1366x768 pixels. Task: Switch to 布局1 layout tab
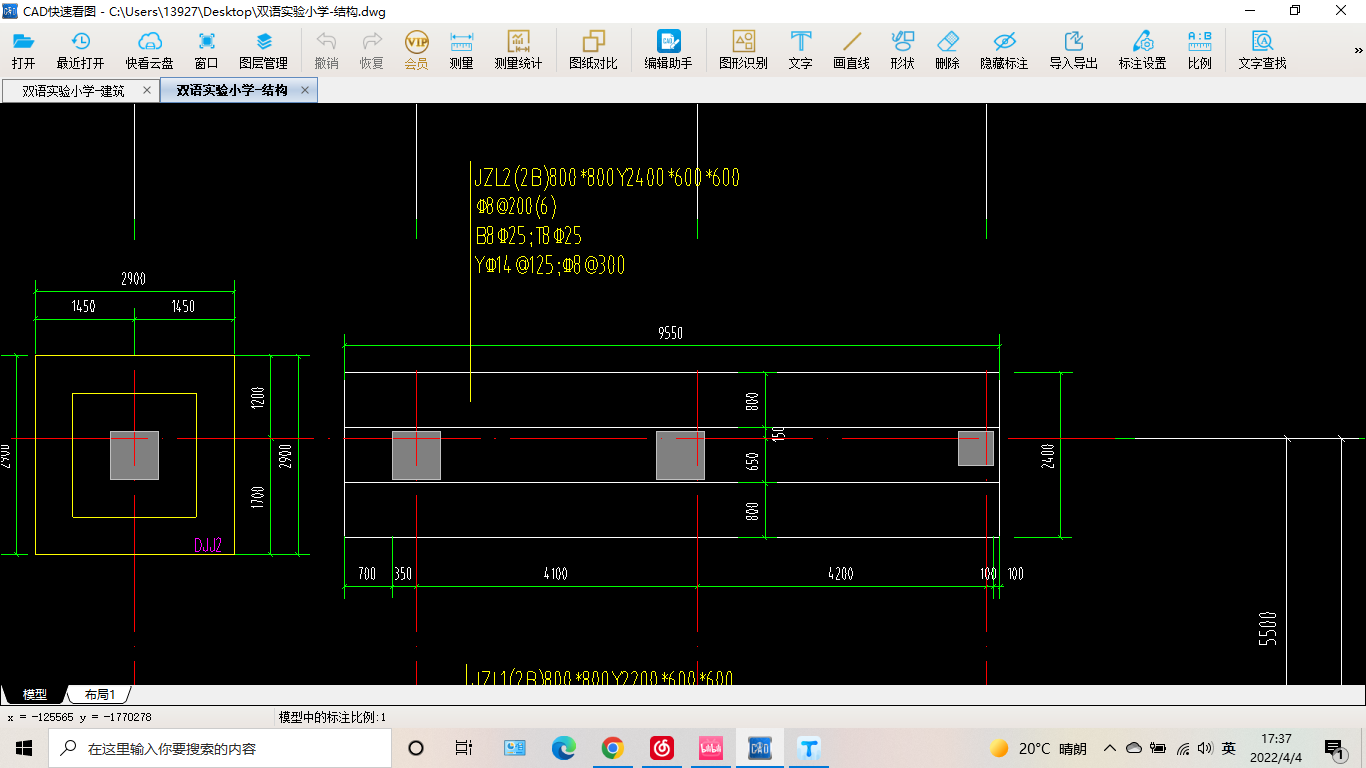point(99,694)
